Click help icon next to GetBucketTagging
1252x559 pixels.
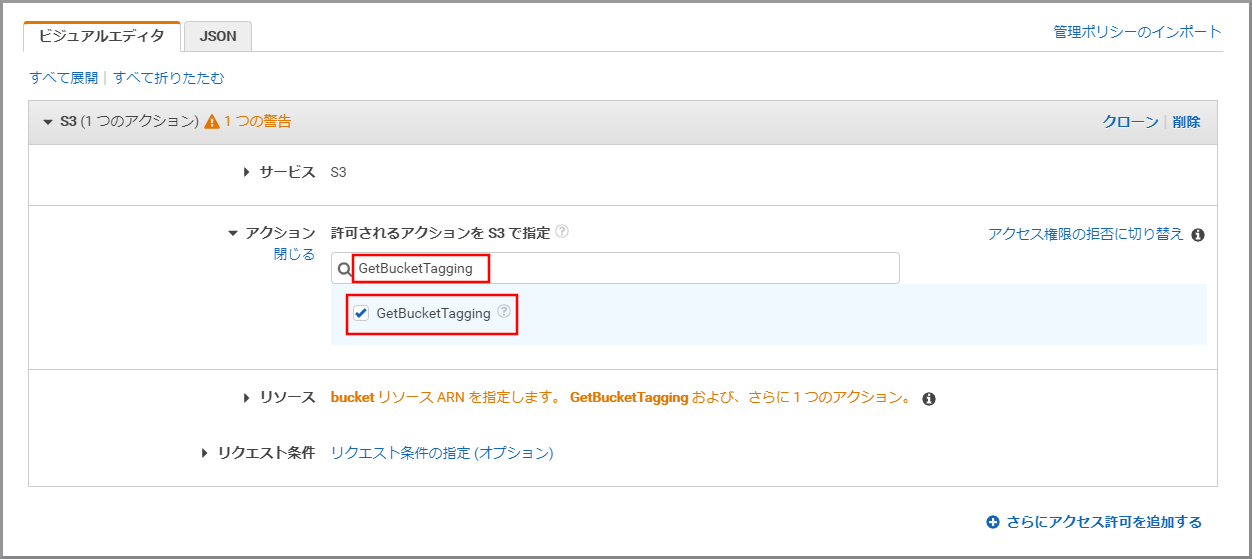point(504,312)
